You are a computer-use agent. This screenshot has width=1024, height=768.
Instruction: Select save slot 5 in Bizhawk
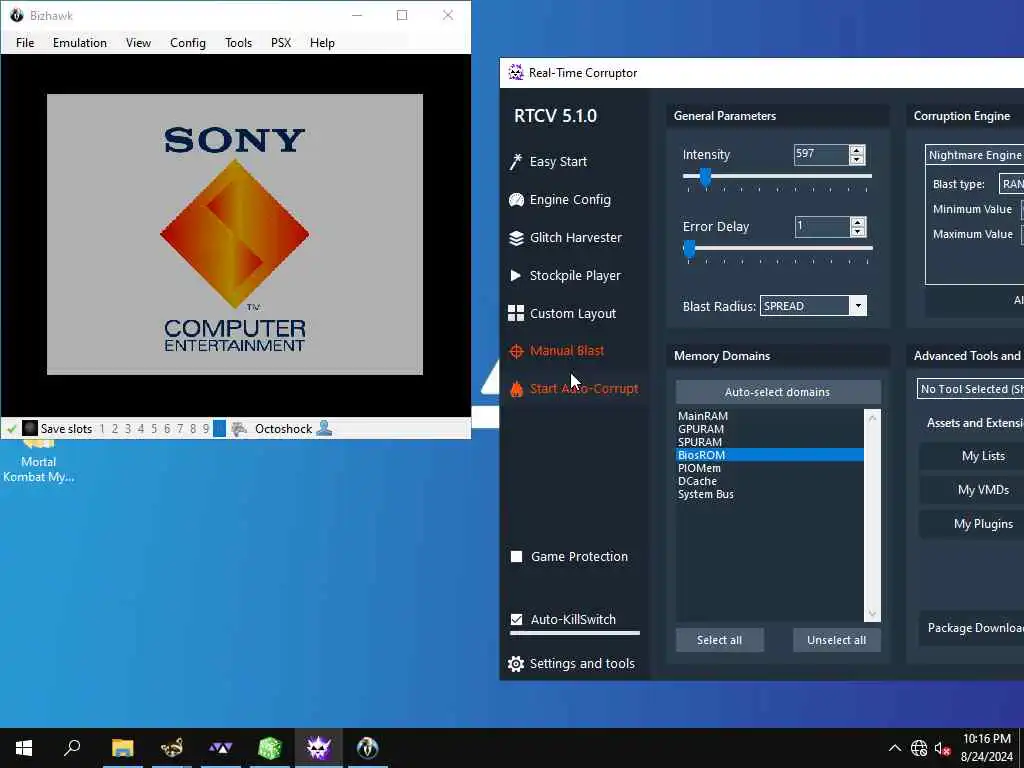154,429
